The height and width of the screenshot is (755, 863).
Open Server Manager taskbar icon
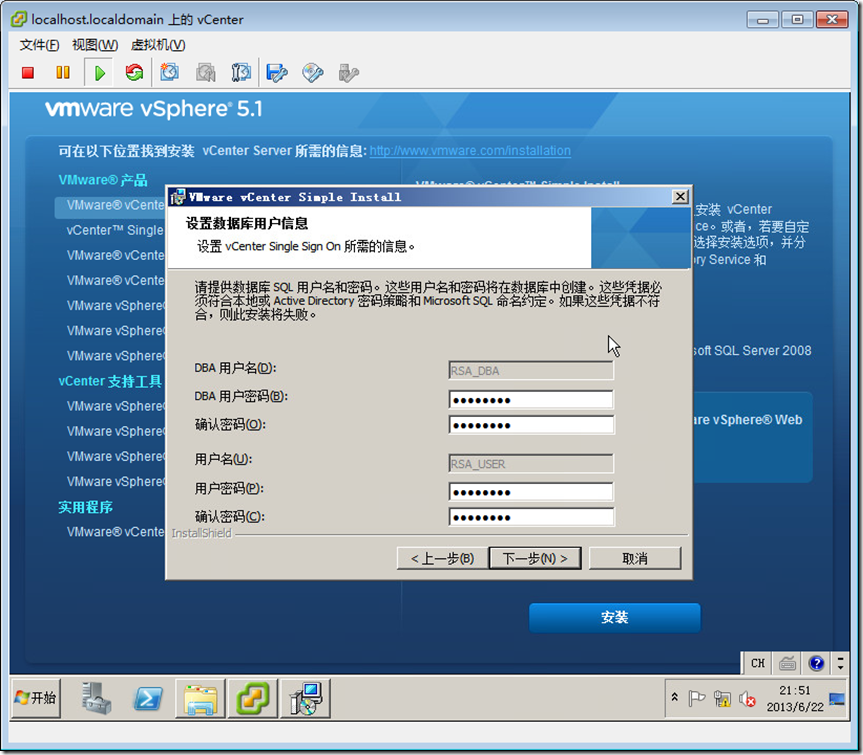pyautogui.click(x=97, y=698)
